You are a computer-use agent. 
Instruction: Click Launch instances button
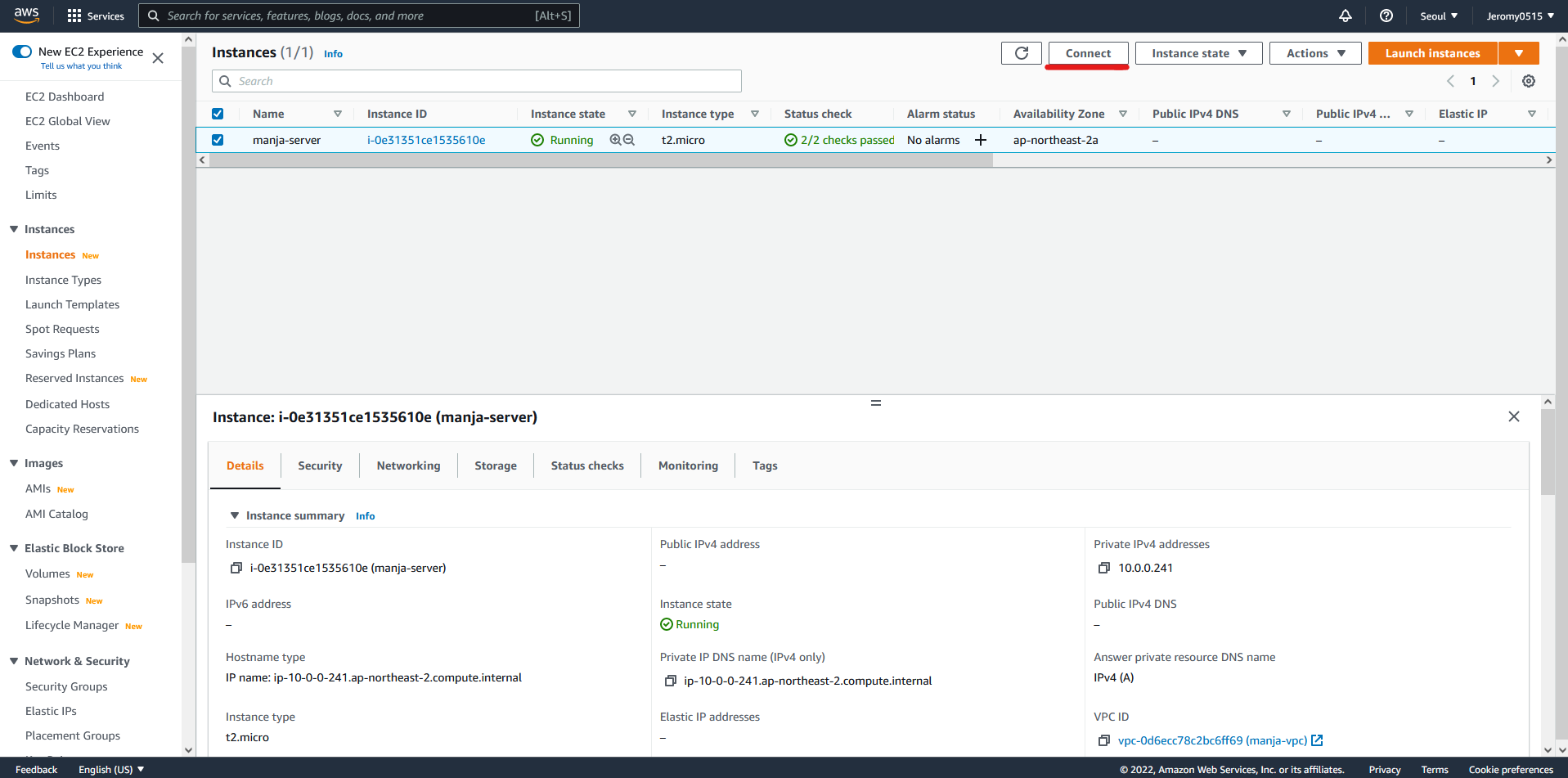click(x=1432, y=53)
